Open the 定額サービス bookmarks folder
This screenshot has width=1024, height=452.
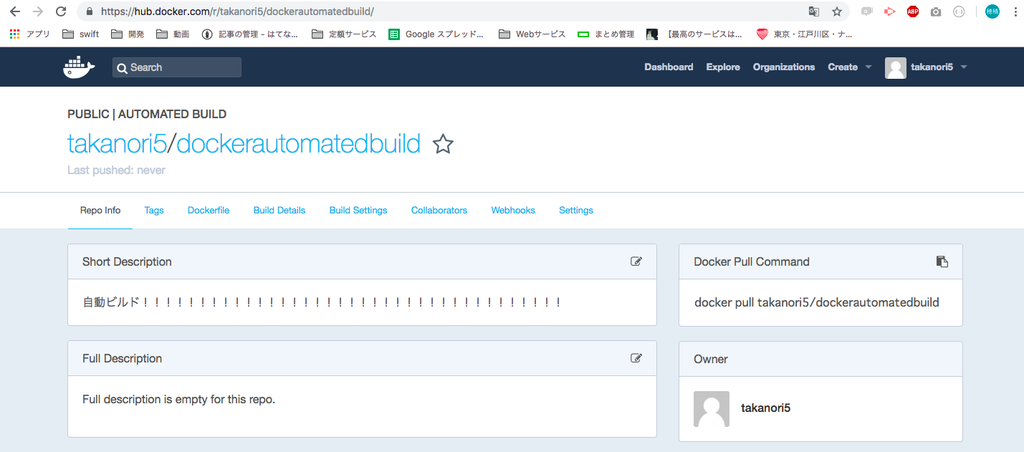(344, 35)
